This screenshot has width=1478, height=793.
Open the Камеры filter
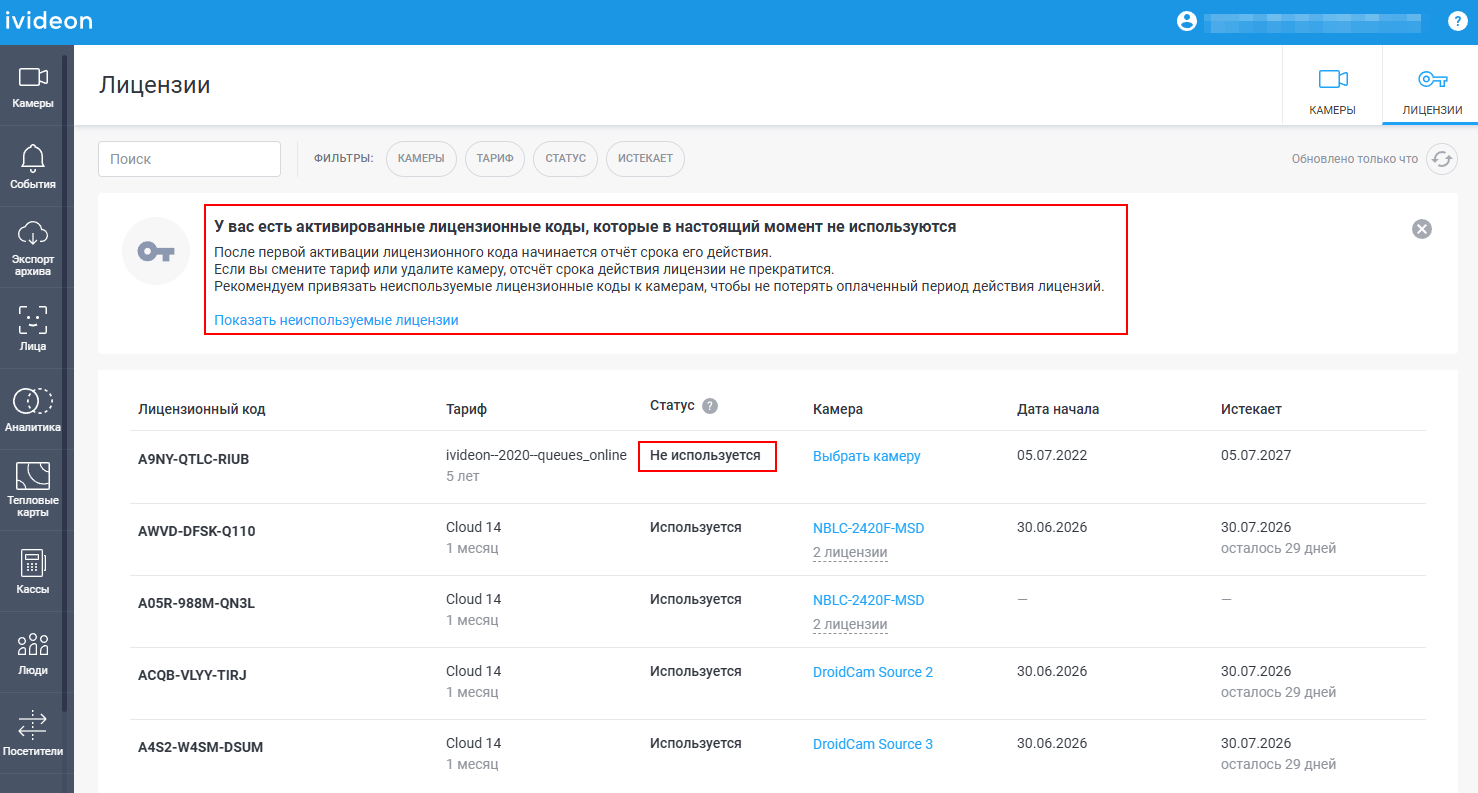[x=421, y=159]
